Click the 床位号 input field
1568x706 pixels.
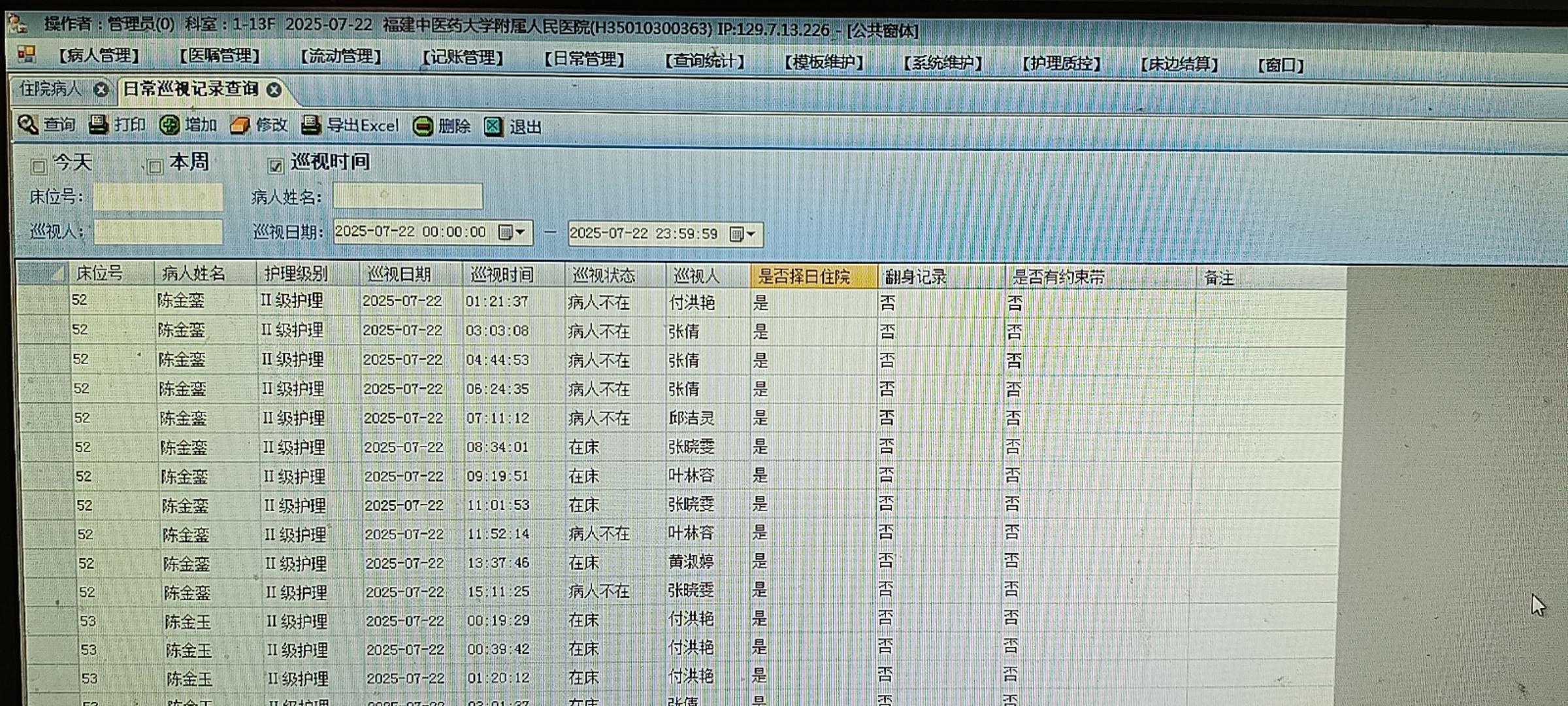157,197
